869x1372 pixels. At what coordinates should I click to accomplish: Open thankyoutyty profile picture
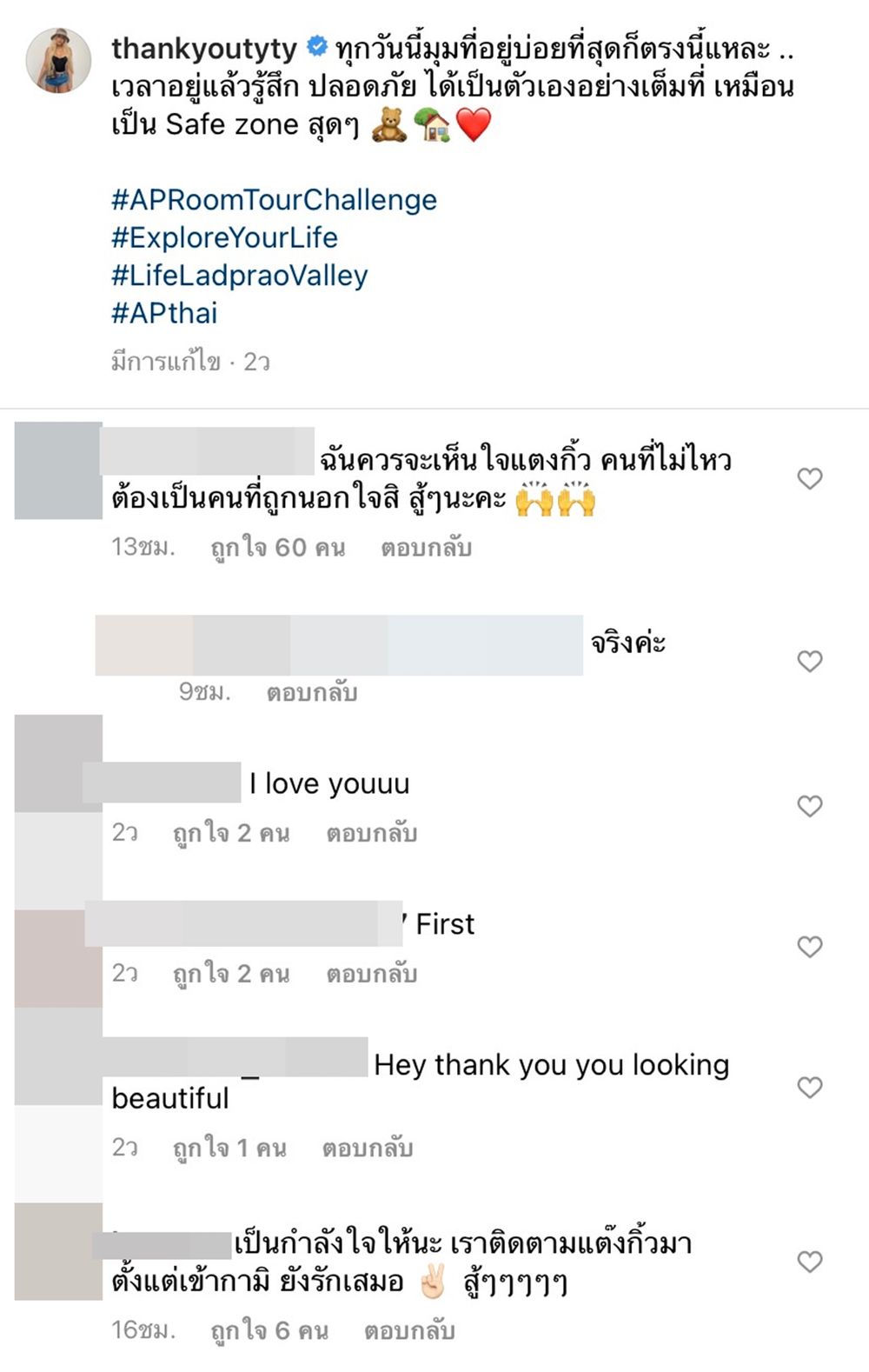click(x=59, y=60)
